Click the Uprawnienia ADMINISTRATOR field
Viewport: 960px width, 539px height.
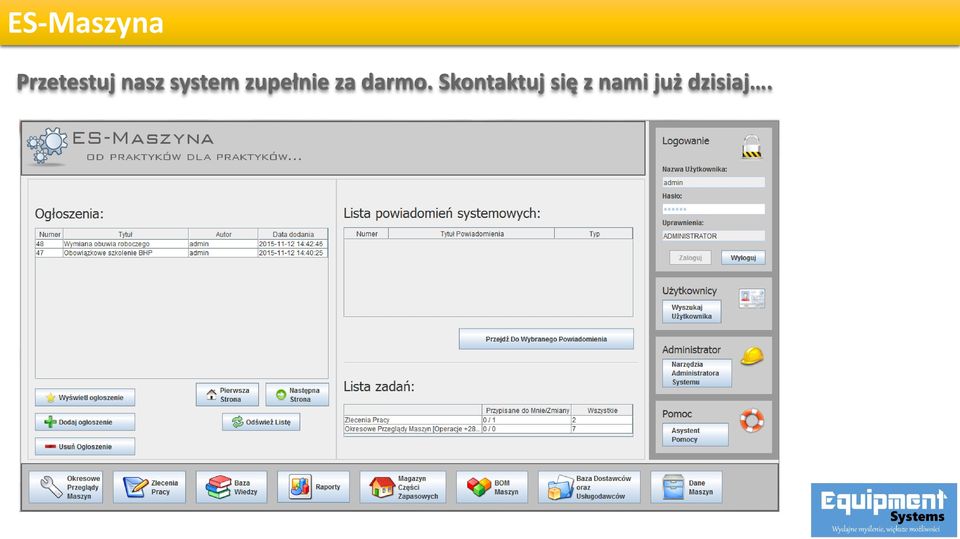point(713,236)
